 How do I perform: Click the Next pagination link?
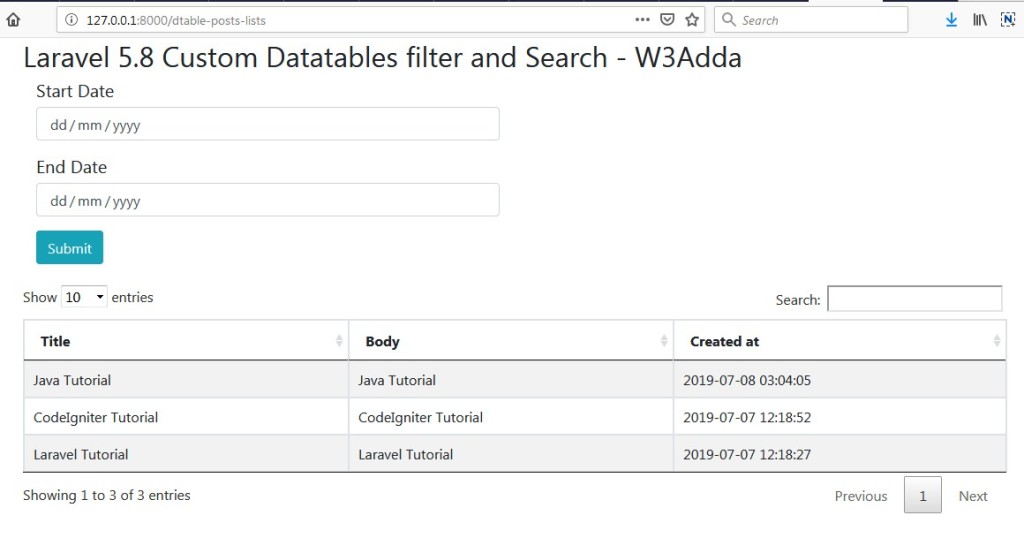pos(972,496)
